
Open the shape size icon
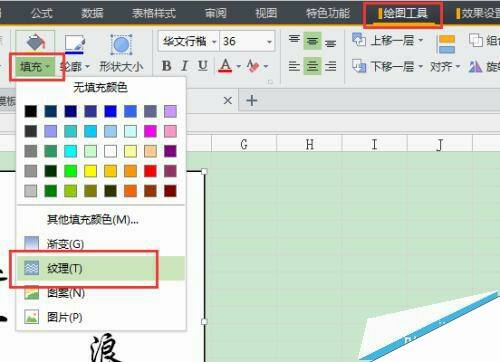pos(121,44)
